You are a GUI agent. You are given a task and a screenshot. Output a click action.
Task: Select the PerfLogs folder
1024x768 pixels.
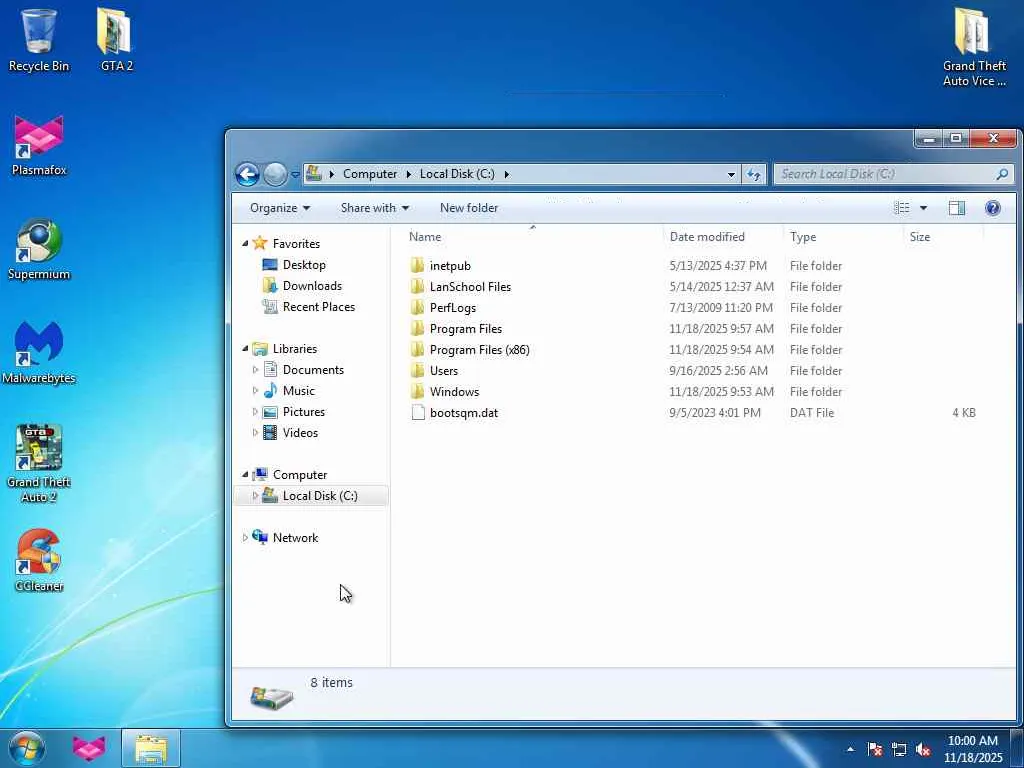(x=453, y=308)
